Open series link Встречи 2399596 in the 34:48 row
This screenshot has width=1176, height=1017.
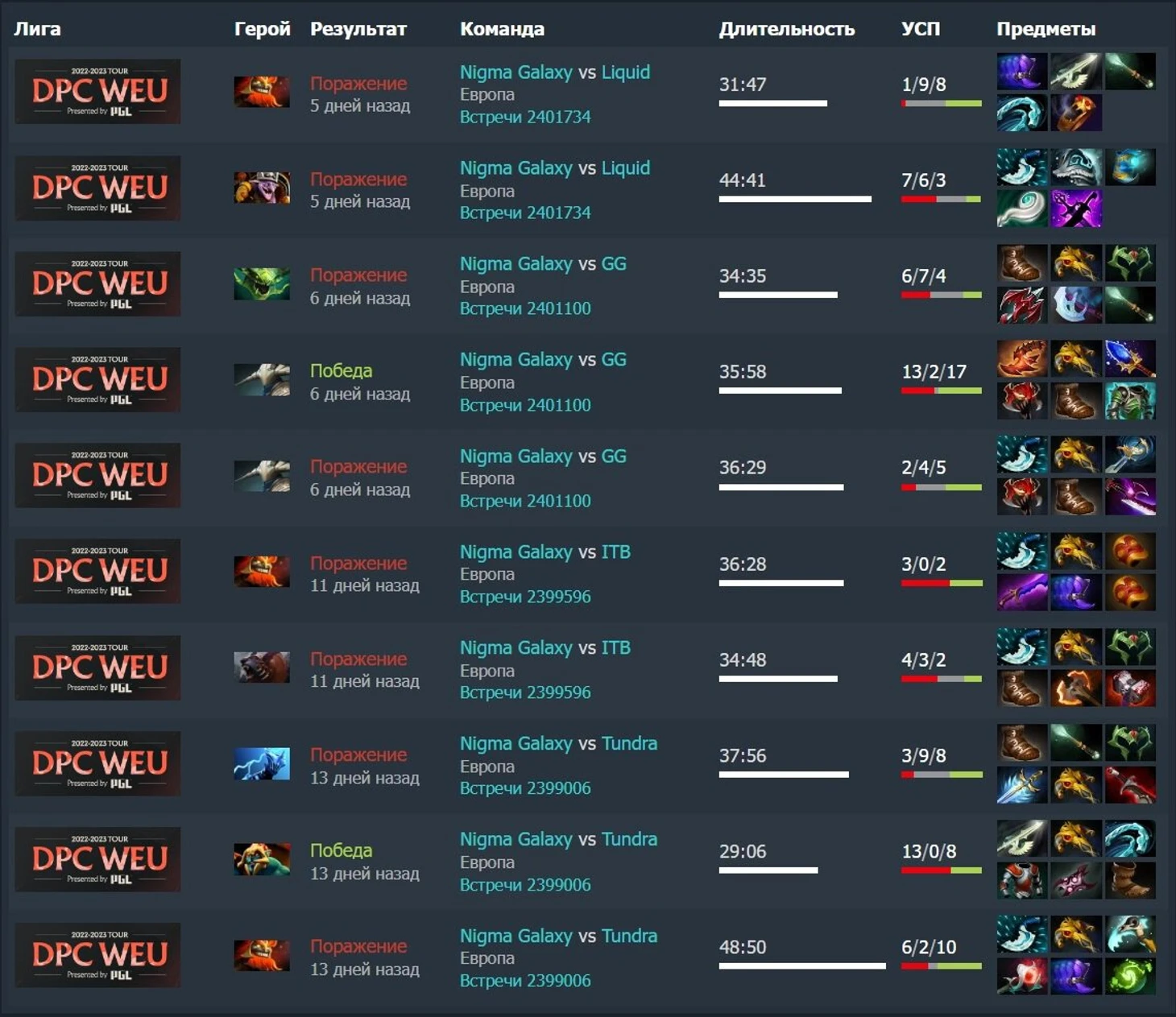525,692
